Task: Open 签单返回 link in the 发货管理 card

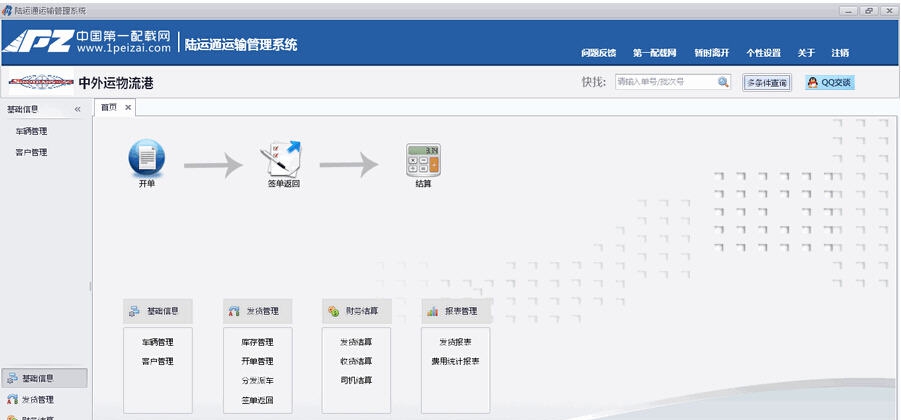Action: point(257,400)
